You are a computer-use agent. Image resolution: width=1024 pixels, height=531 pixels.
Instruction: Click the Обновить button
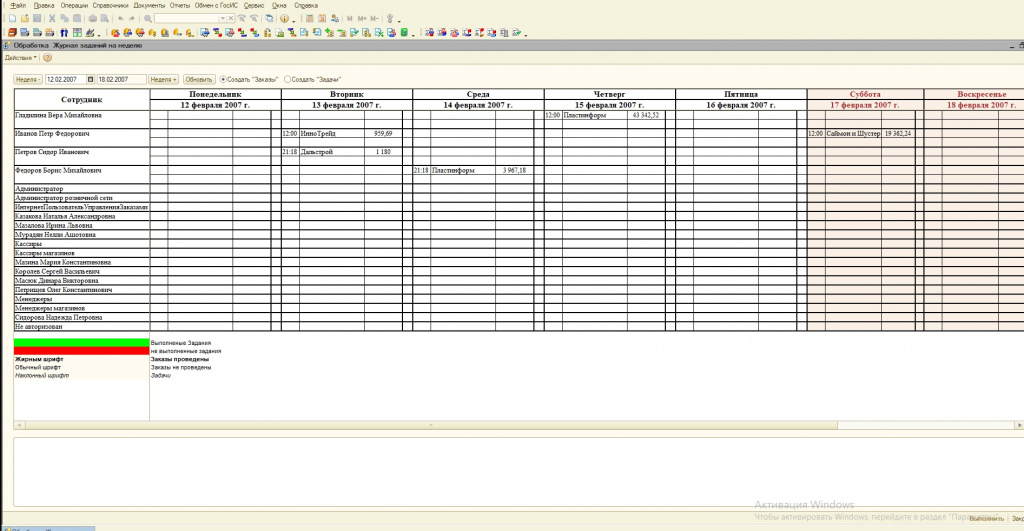pyautogui.click(x=199, y=79)
